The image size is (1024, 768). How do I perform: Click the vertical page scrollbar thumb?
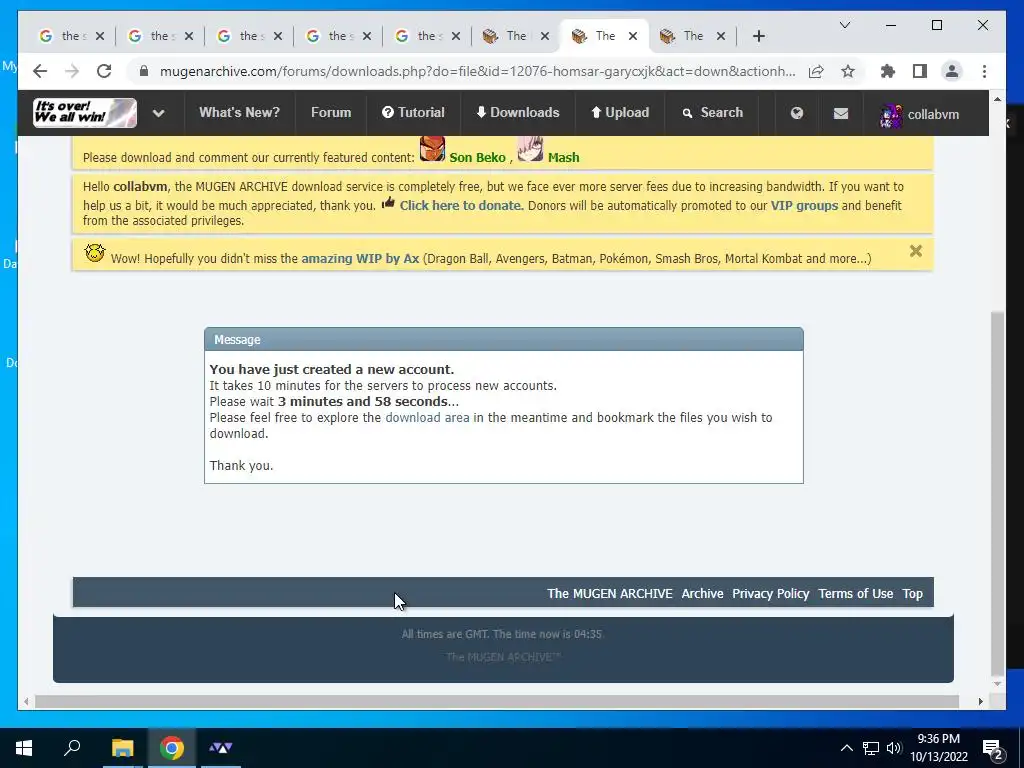coord(997,493)
